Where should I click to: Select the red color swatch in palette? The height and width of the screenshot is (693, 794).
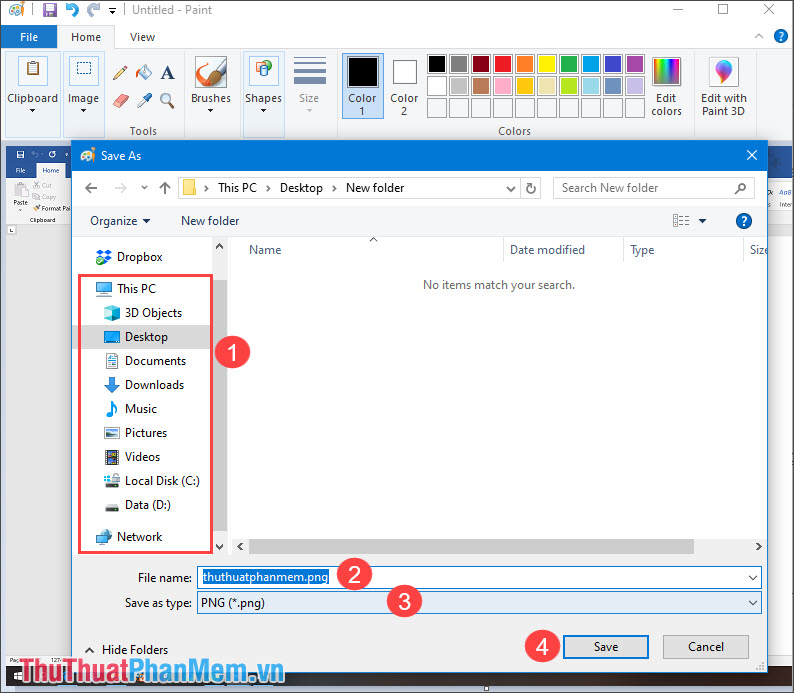coord(503,64)
